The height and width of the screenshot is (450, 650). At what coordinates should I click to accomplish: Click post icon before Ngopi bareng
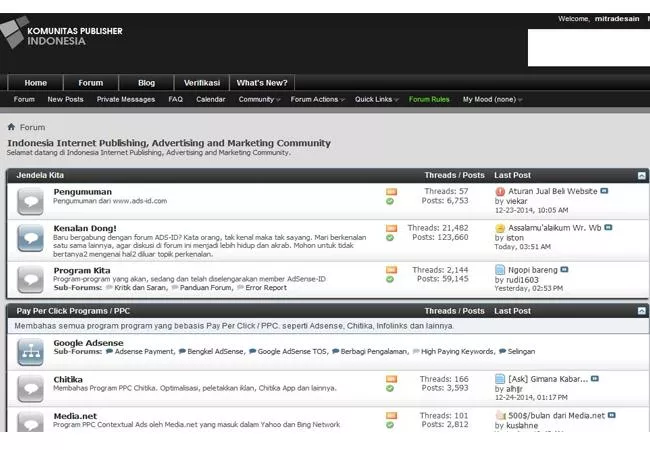pos(500,270)
